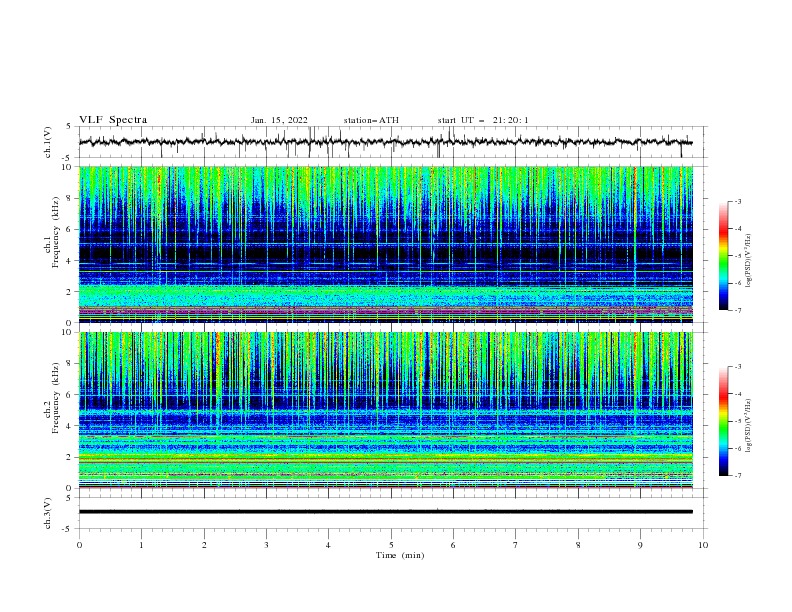Click the "1" tick on the Time axis
The width and height of the screenshot is (792, 612).
click(x=141, y=545)
